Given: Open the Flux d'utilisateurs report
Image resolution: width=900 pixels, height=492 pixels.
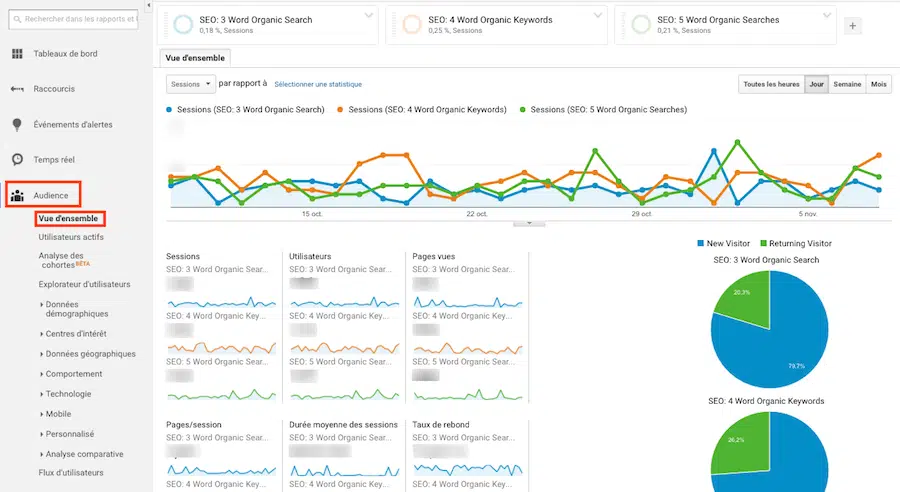Looking at the screenshot, I should click(x=70, y=472).
